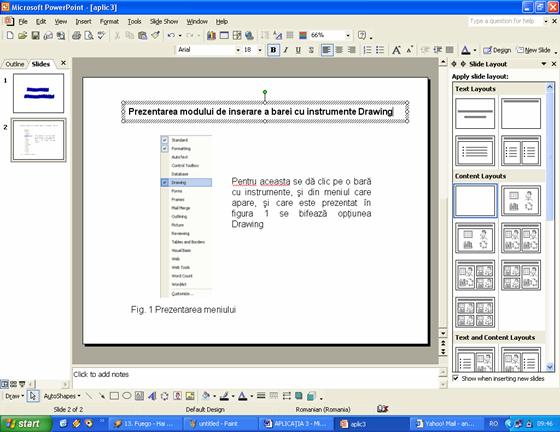
Task: Open the 66% zoom dropdown
Action: 348,35
